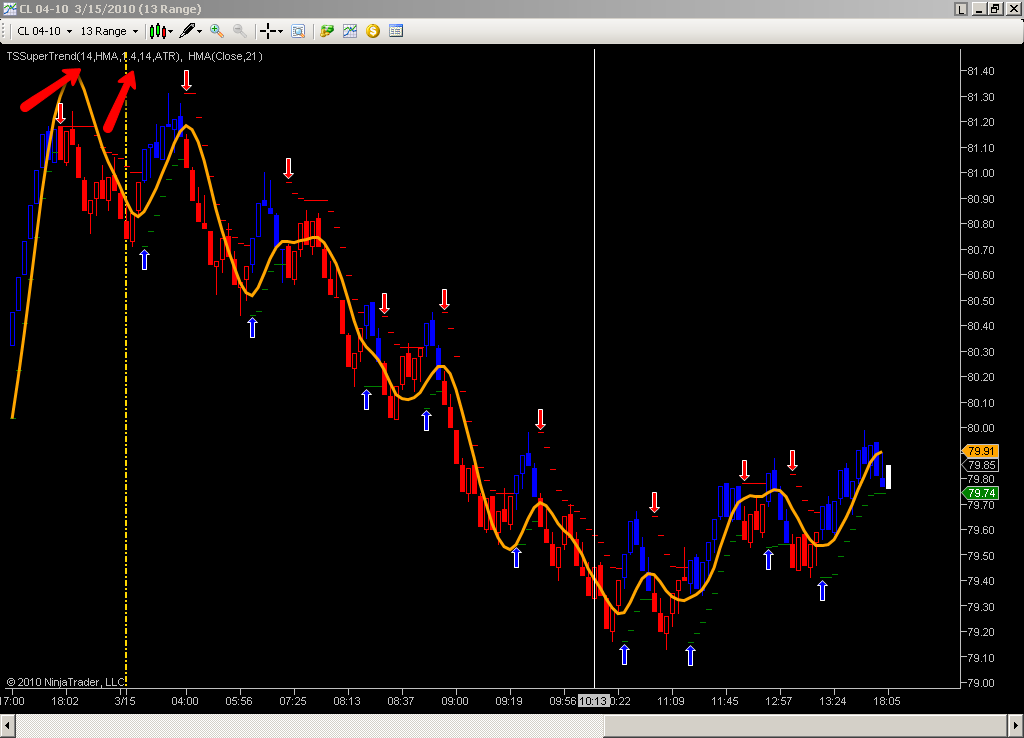Minimize the chart window
The height and width of the screenshot is (738, 1024).
point(979,9)
